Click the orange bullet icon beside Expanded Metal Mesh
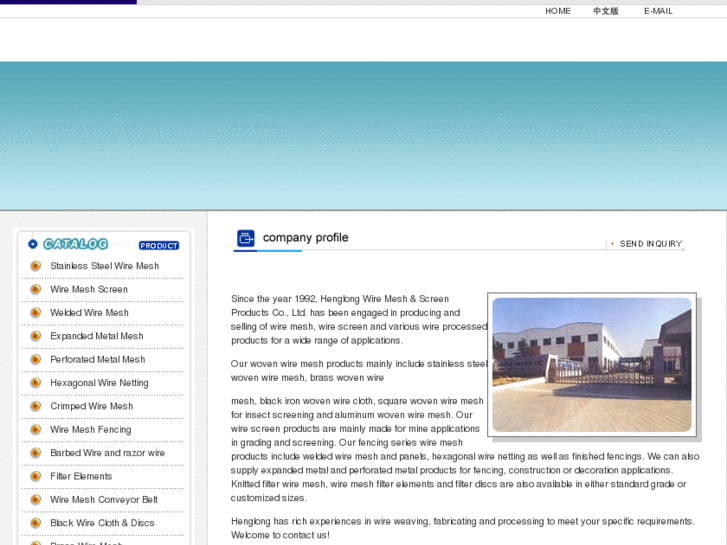This screenshot has height=545, width=727. point(35,336)
